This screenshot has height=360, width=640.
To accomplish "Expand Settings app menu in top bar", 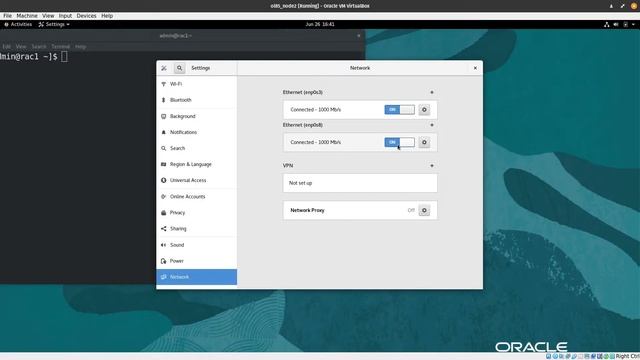I will pyautogui.click(x=54, y=24).
